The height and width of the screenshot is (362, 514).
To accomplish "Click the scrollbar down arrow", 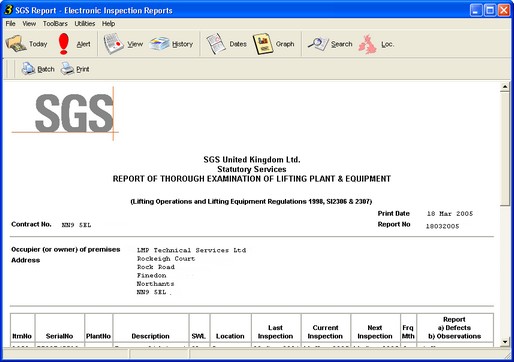I will click(x=505, y=342).
